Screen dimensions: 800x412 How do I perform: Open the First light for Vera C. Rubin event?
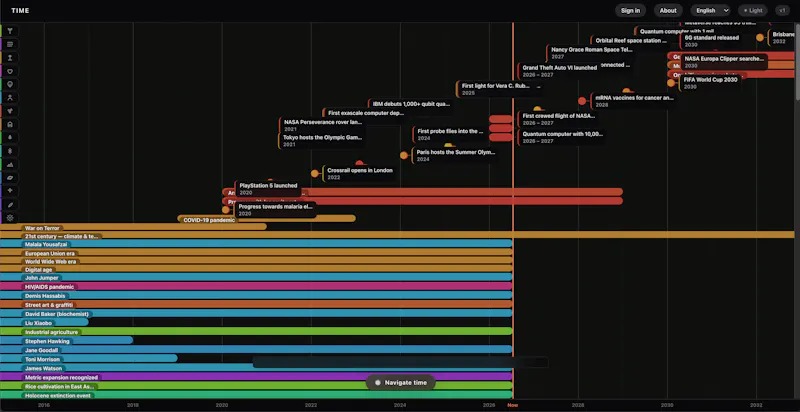click(x=500, y=89)
